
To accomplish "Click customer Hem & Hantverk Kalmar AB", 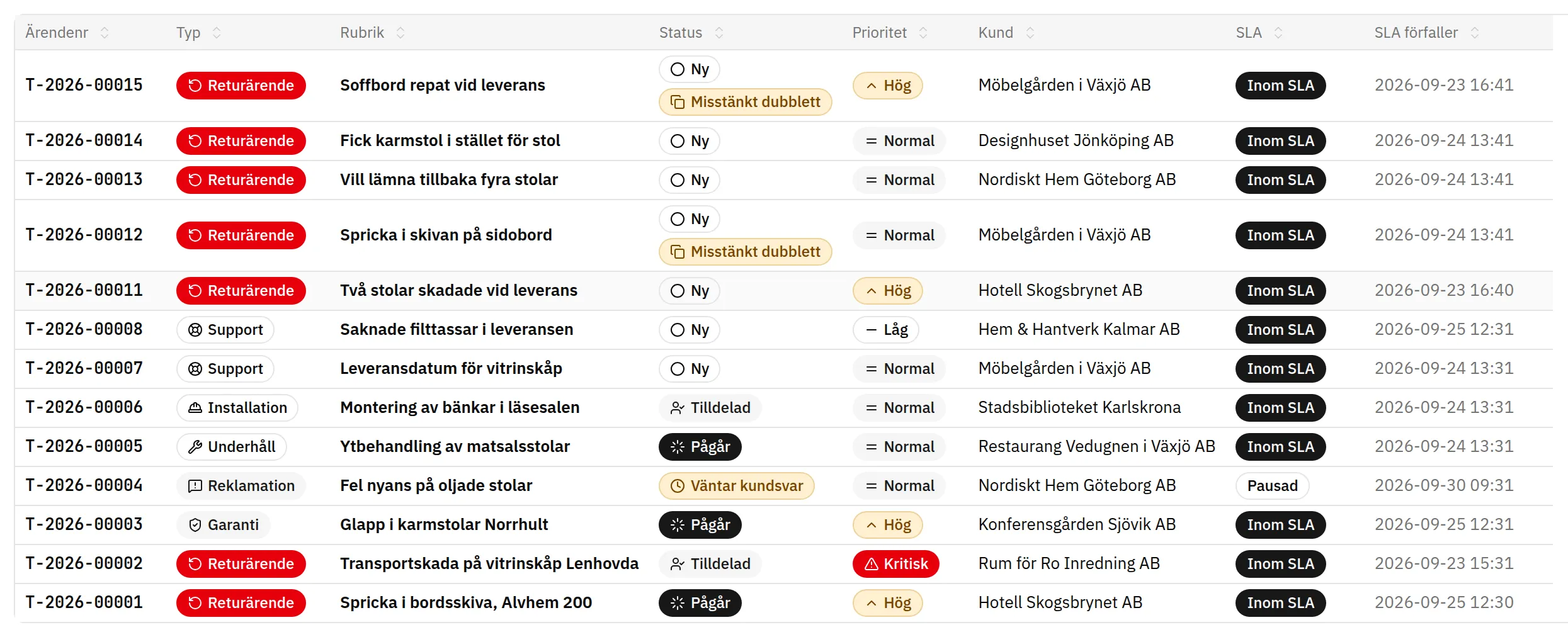I will pyautogui.click(x=1079, y=330).
